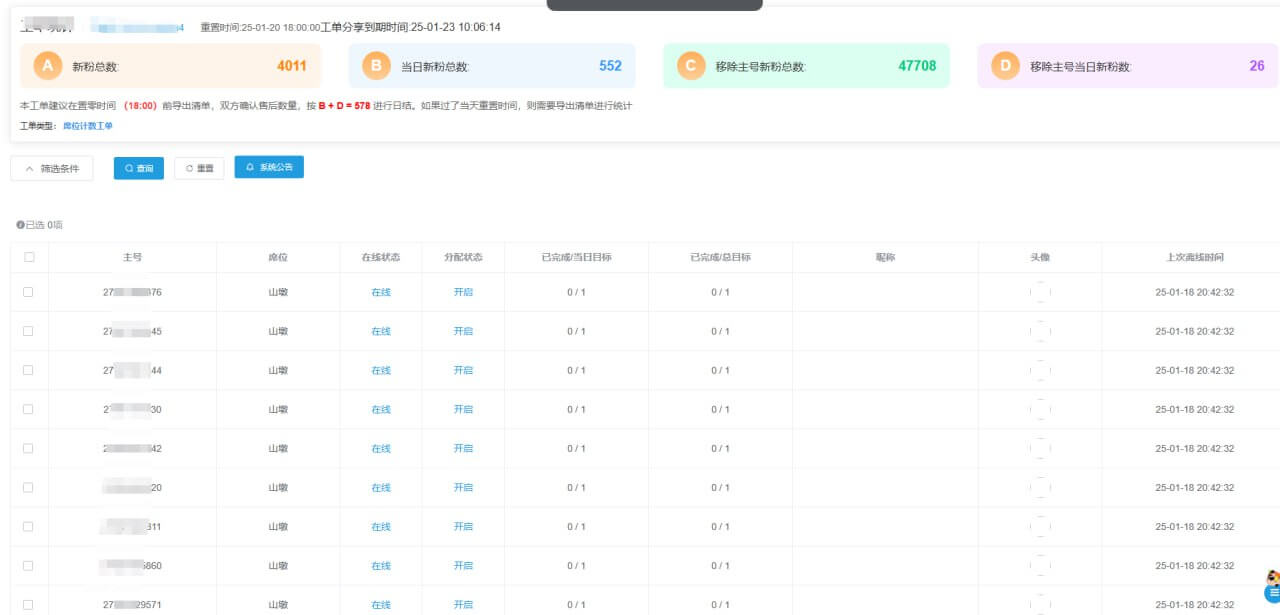Click the avatar placeholder in first row

point(1040,292)
